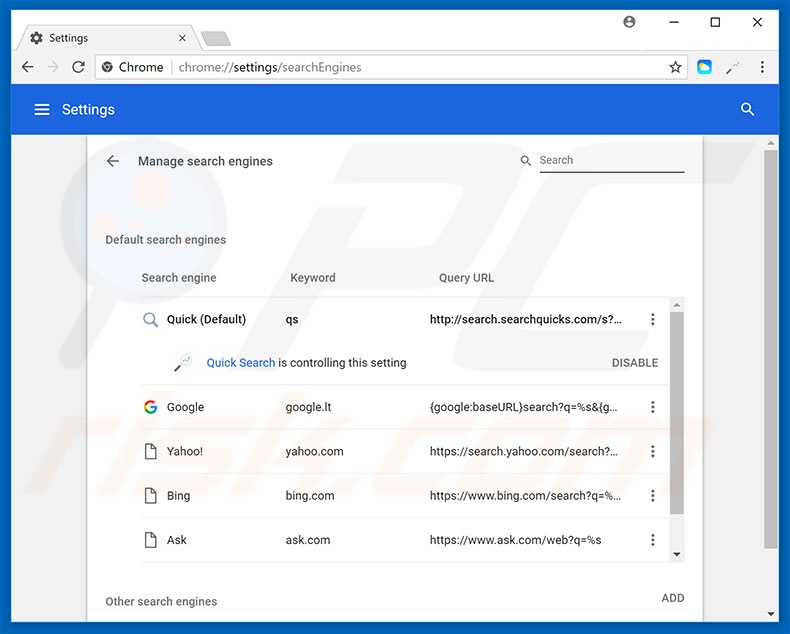The height and width of the screenshot is (634, 790).
Task: Select the qs keyword
Action: click(292, 320)
